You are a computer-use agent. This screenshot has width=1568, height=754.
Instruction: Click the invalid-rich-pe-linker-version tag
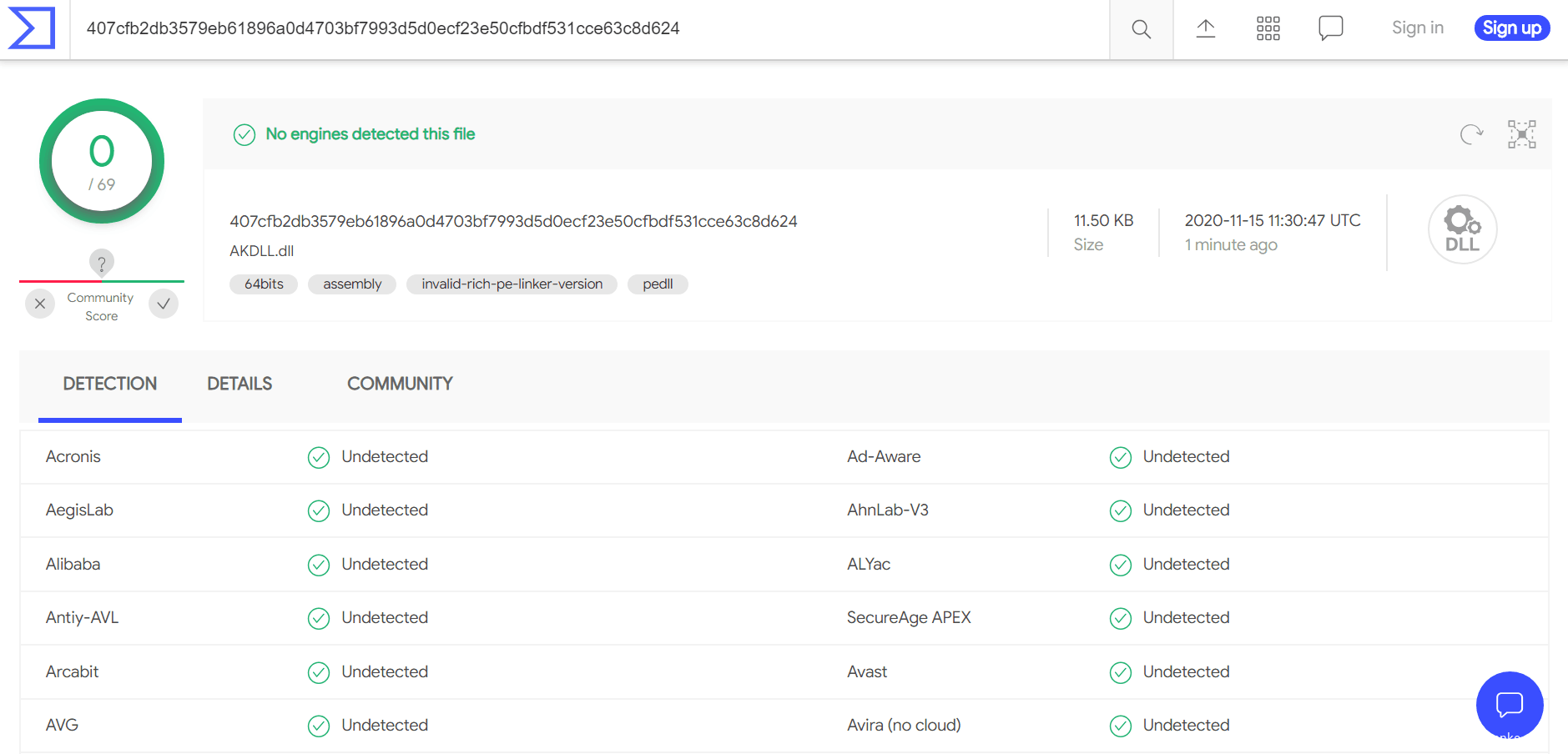click(512, 284)
